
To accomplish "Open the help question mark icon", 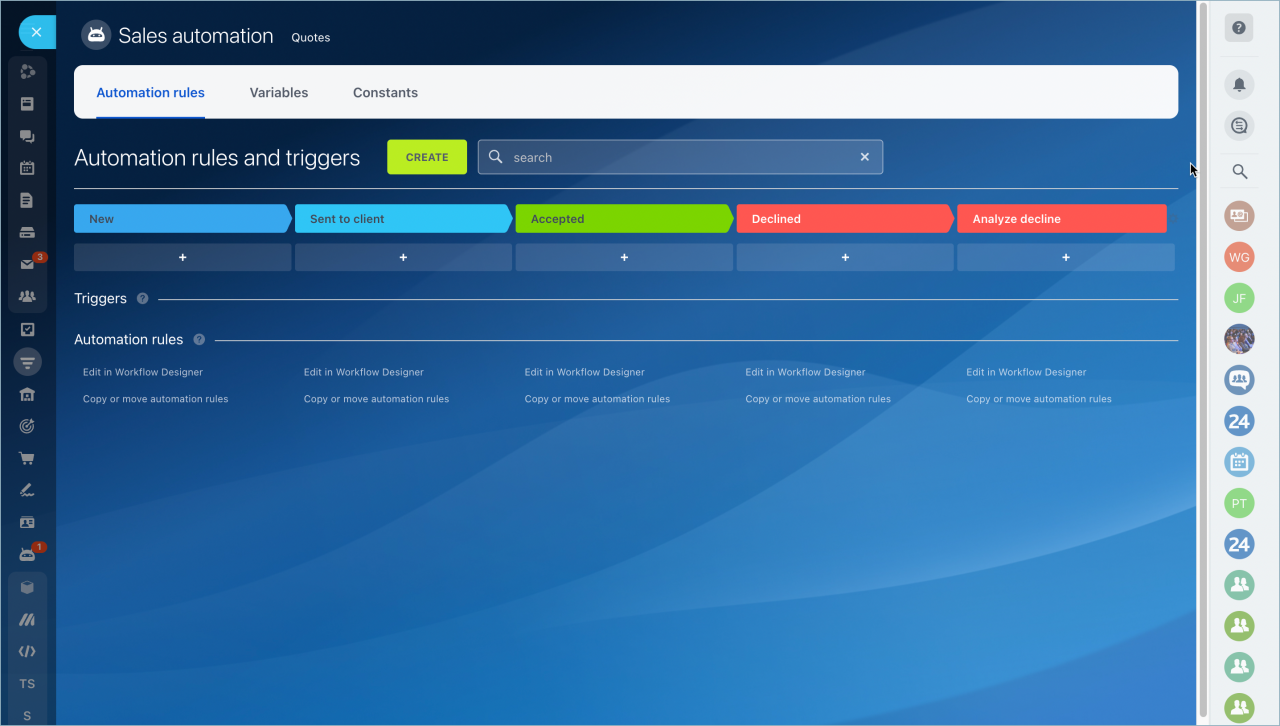I will [1239, 28].
